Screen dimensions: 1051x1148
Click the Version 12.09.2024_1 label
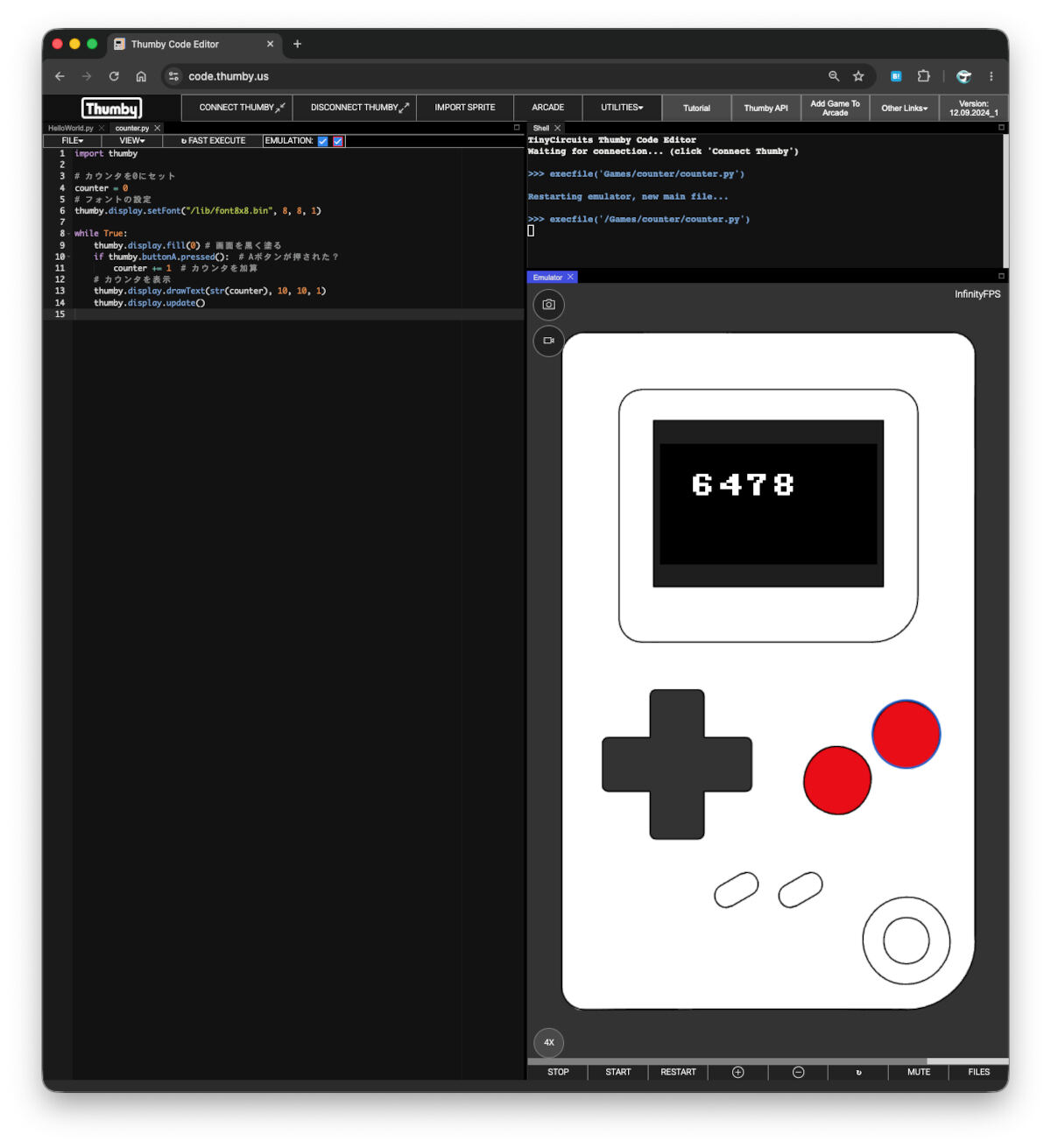tap(973, 109)
